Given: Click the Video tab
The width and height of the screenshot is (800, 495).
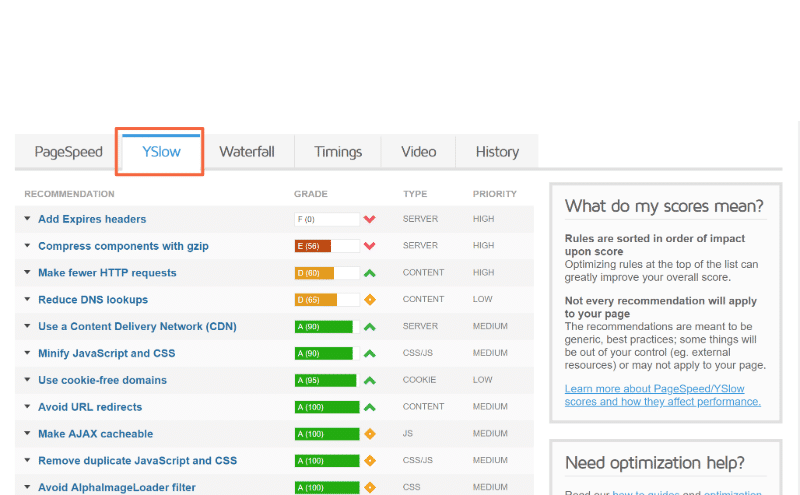Looking at the screenshot, I should 418,152.
